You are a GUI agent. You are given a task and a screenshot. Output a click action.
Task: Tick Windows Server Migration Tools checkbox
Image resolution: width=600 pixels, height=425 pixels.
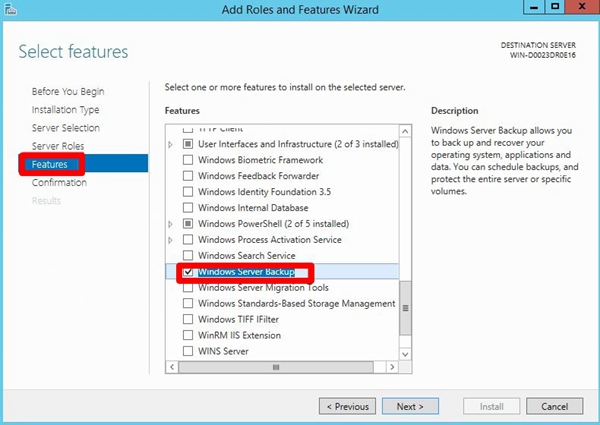click(x=188, y=288)
